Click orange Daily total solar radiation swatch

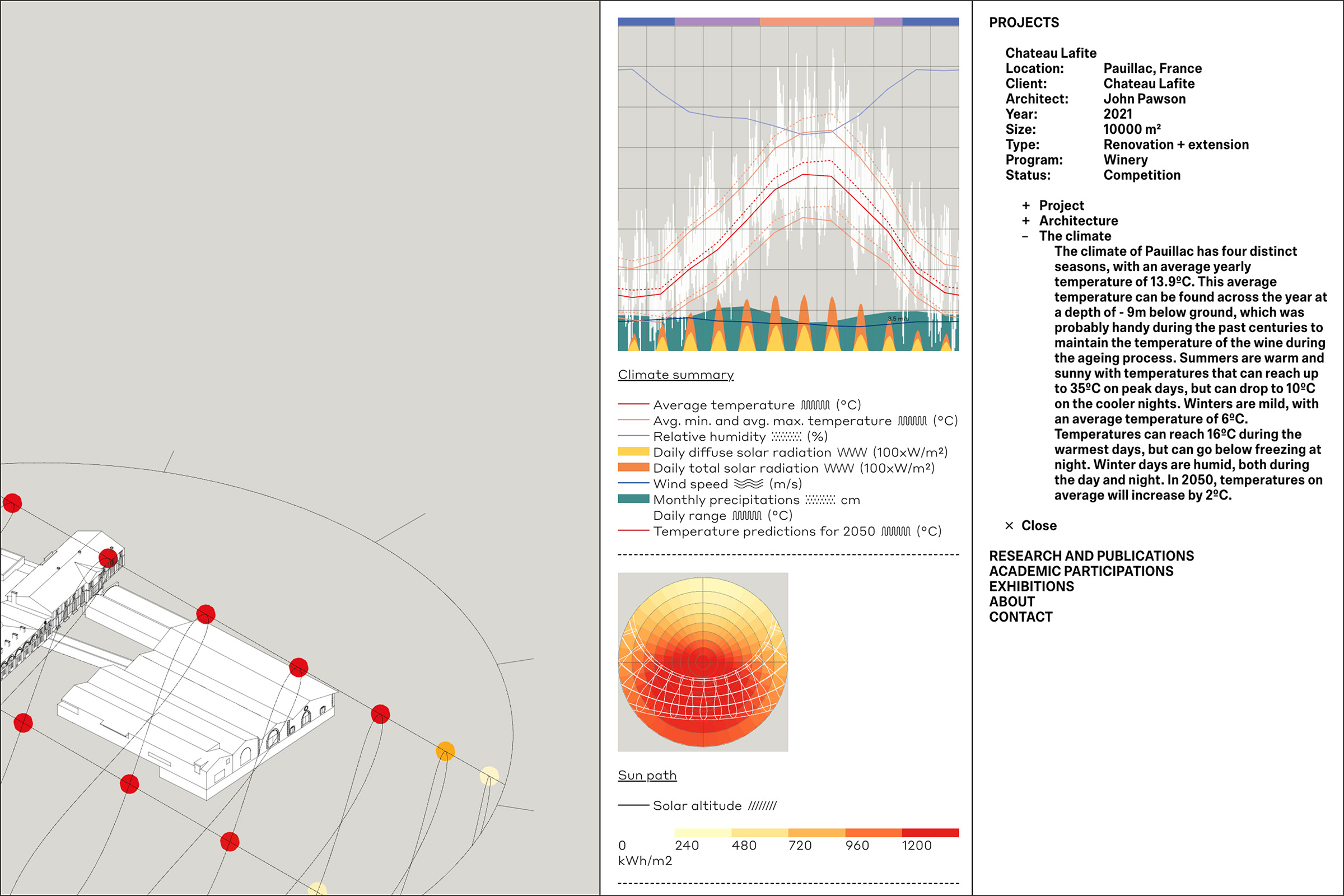[633, 467]
